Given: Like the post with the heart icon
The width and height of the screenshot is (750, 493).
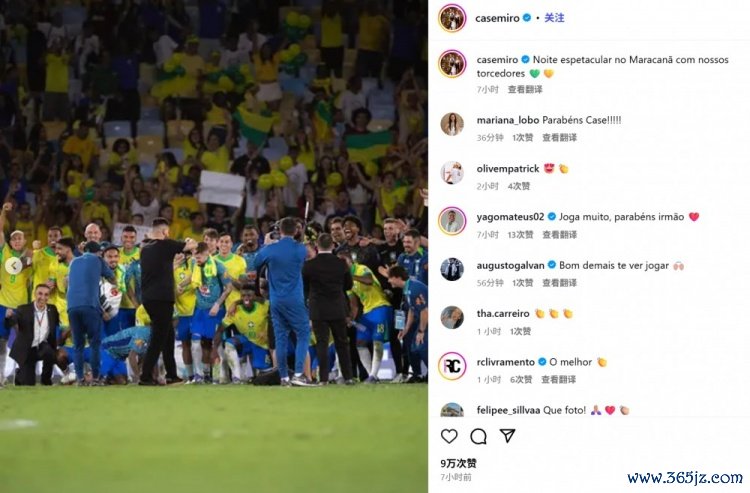Looking at the screenshot, I should pyautogui.click(x=449, y=436).
